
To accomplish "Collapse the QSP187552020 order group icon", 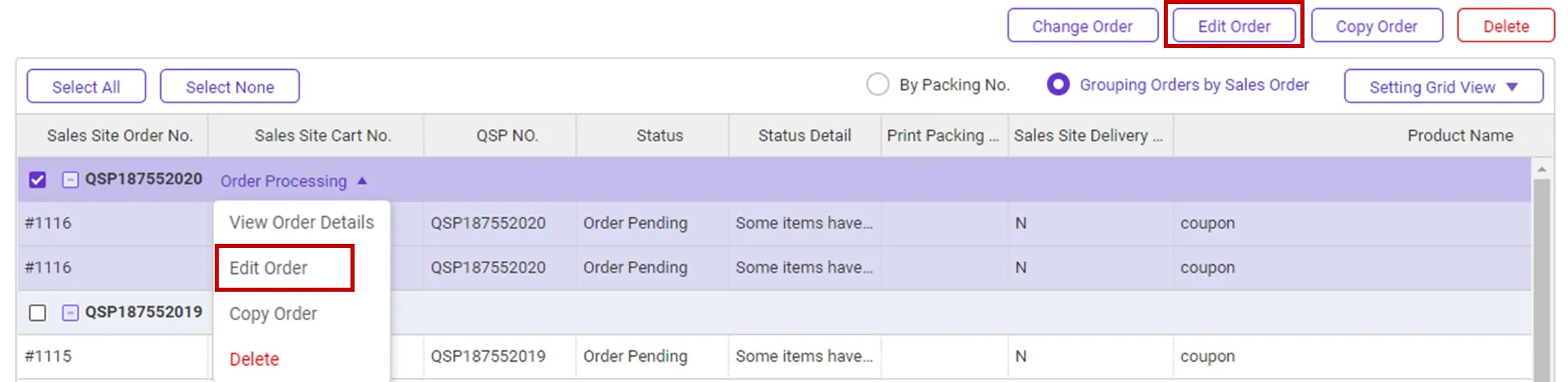I will 71,180.
